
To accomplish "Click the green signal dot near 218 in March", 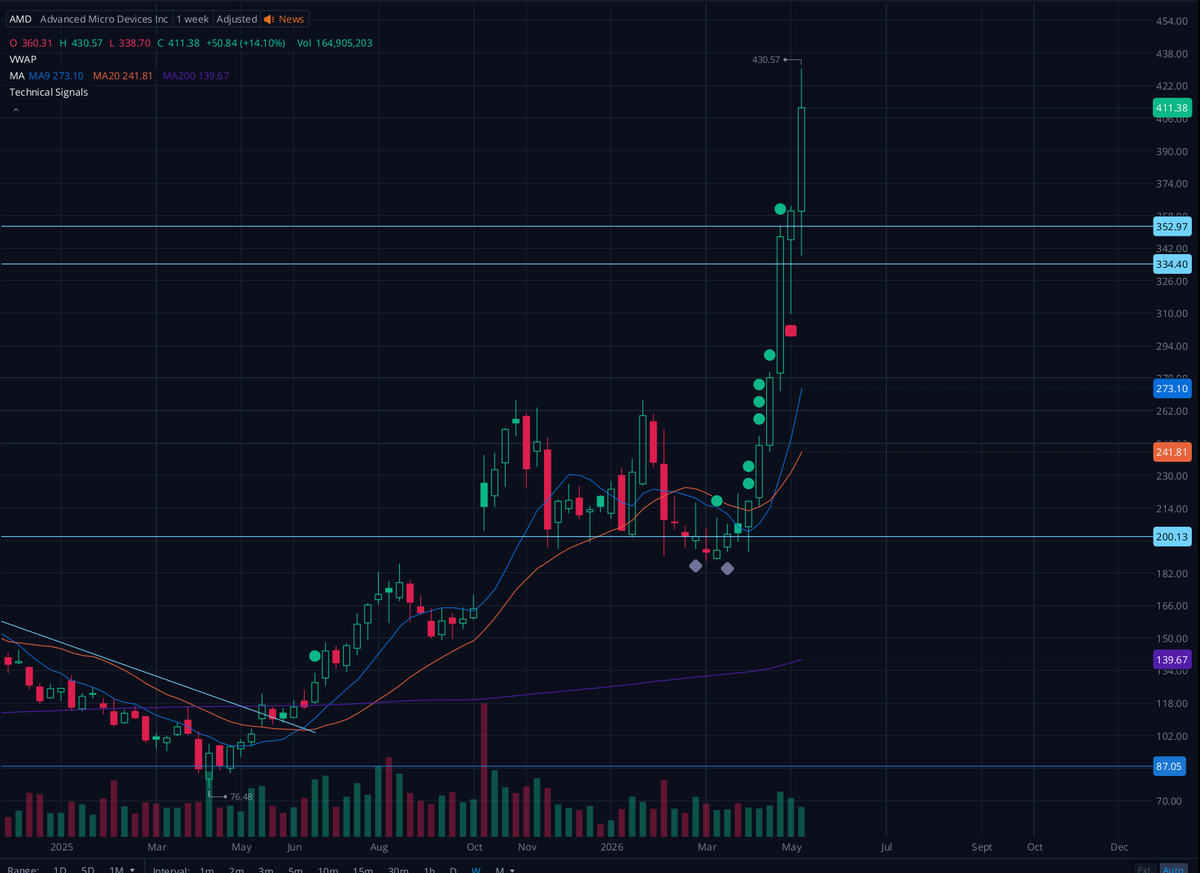I will [x=716, y=500].
